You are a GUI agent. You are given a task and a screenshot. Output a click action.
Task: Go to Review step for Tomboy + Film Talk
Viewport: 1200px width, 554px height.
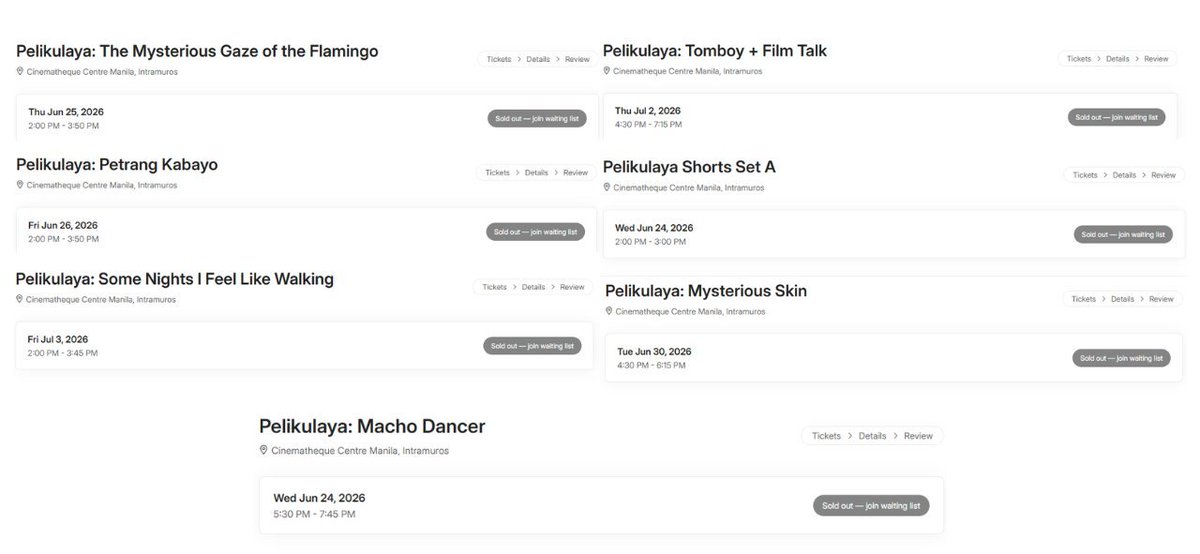pos(1156,59)
